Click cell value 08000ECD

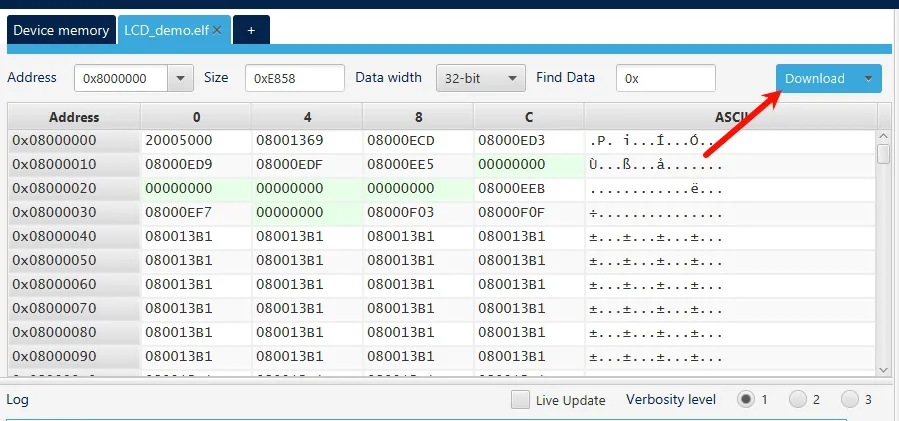(419, 141)
